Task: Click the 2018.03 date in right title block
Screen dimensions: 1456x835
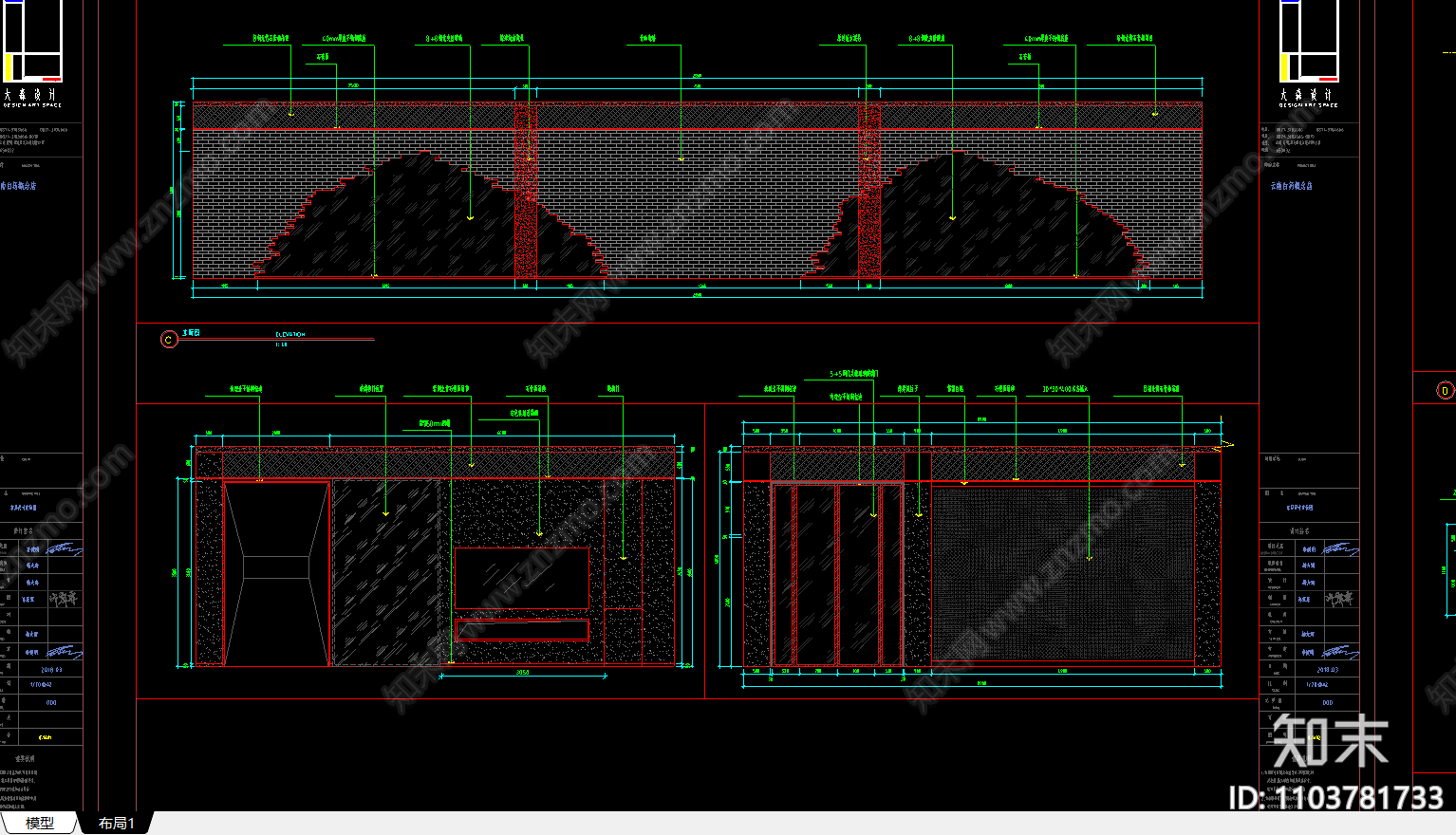Action: click(1328, 670)
